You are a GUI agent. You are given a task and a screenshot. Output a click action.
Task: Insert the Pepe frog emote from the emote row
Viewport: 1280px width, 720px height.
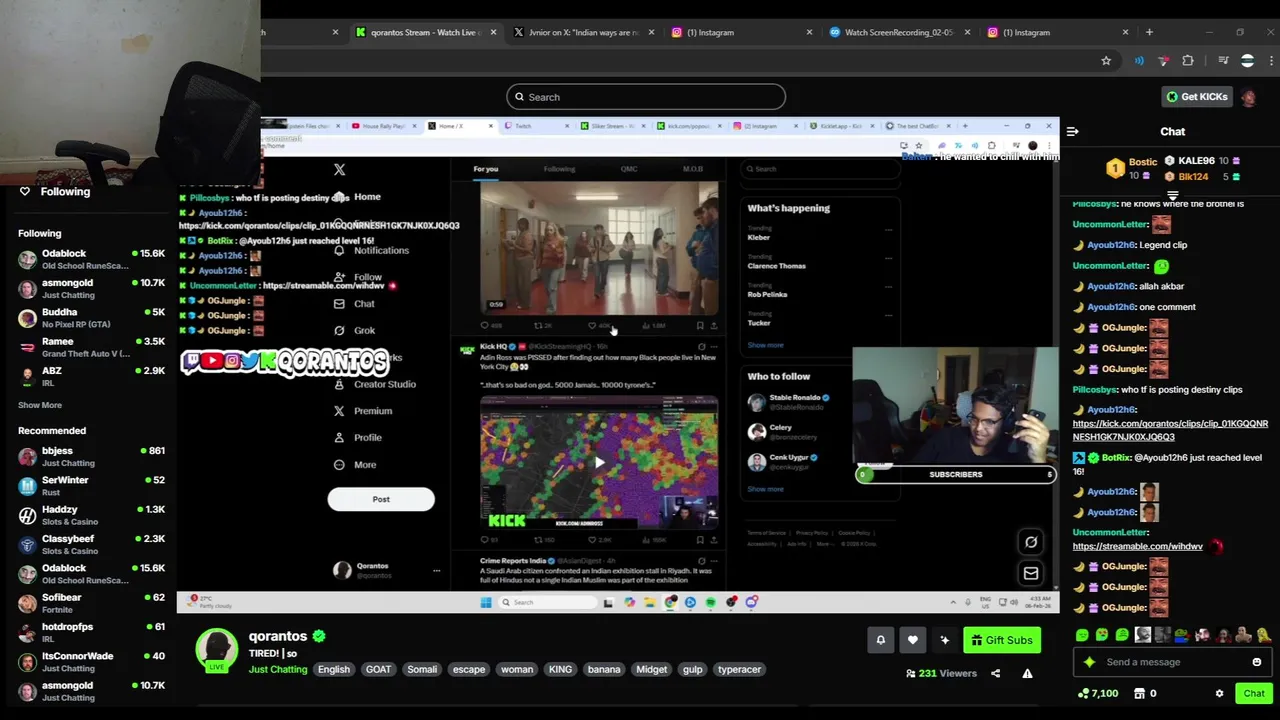(1182, 635)
